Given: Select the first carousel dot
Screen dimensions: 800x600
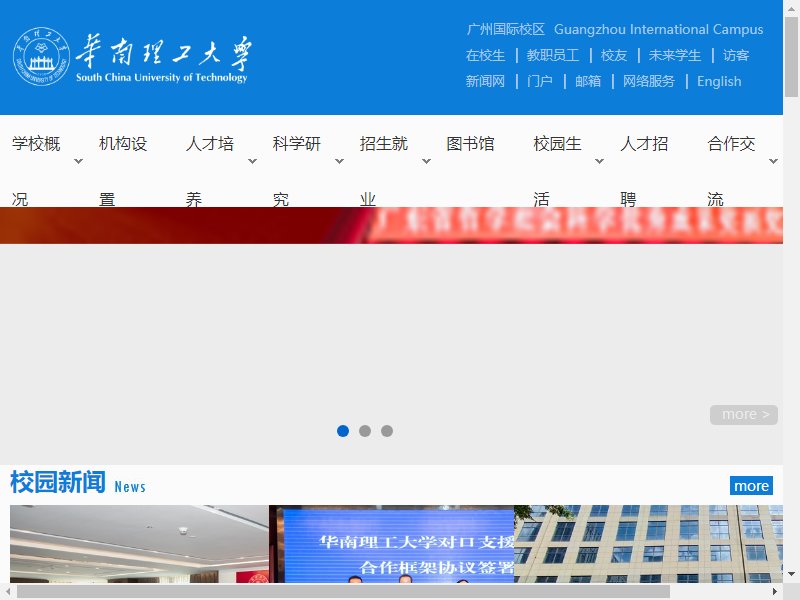Looking at the screenshot, I should pos(343,431).
